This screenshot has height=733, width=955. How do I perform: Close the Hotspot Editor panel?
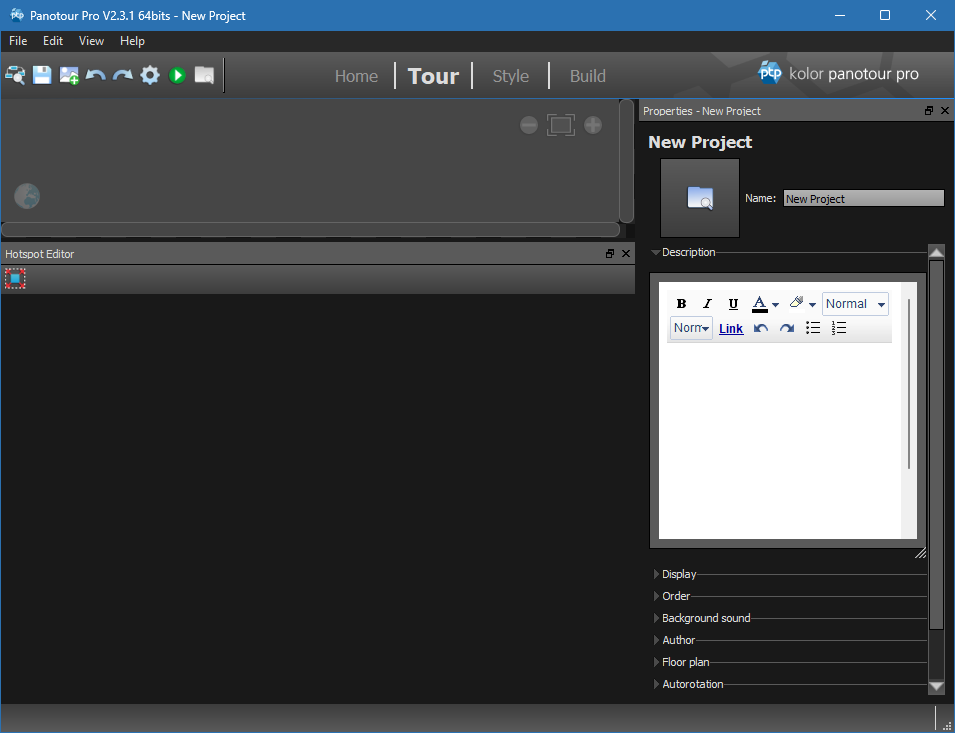pyautogui.click(x=626, y=254)
